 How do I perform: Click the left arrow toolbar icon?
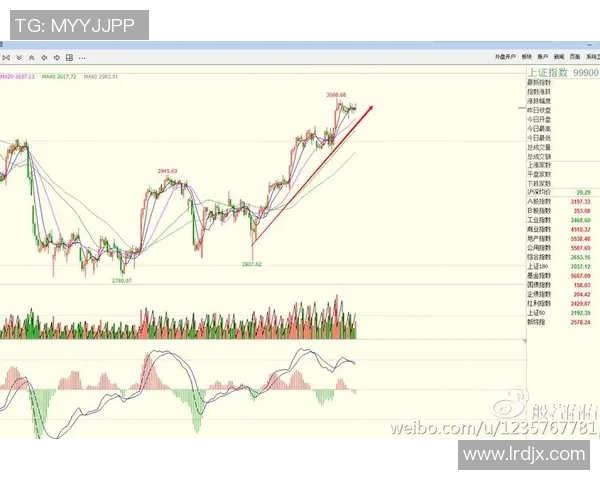coord(44,58)
